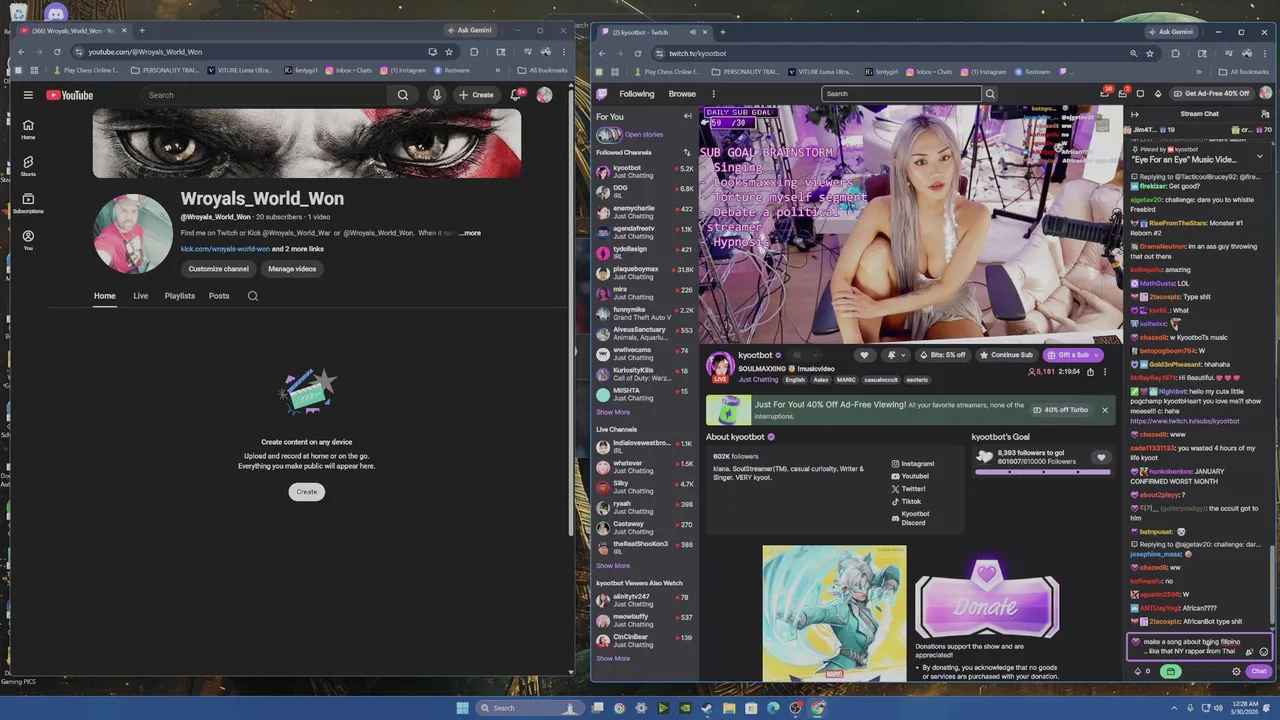Click Continue Sub button
Viewport: 1280px width, 720px height.
click(x=1006, y=355)
